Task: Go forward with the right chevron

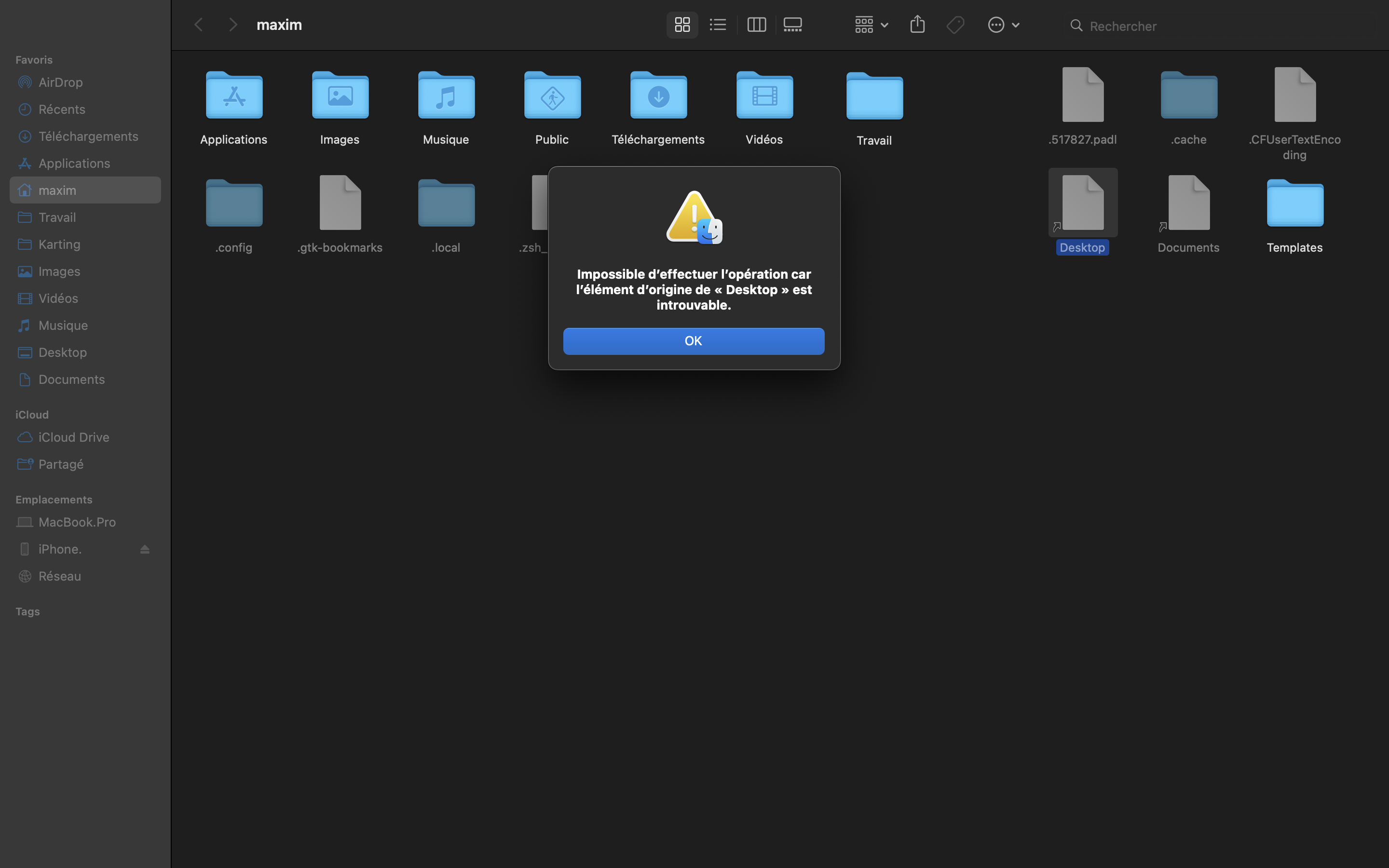Action: pos(232,25)
